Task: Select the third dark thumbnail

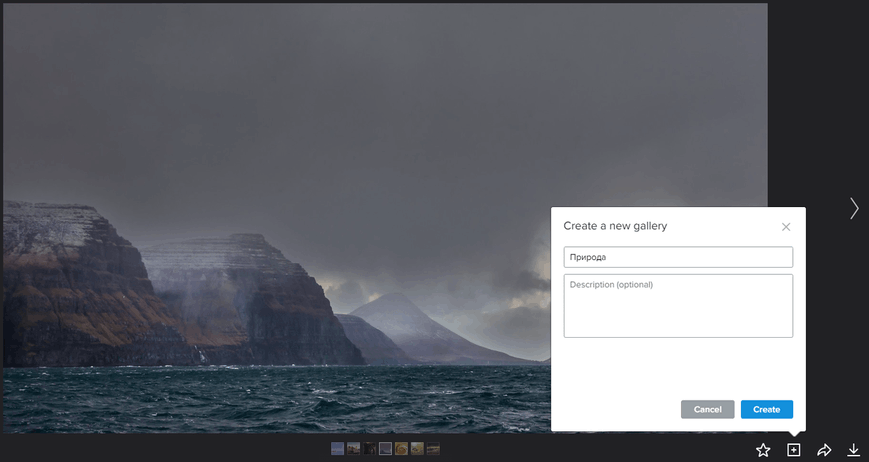Action: point(370,448)
